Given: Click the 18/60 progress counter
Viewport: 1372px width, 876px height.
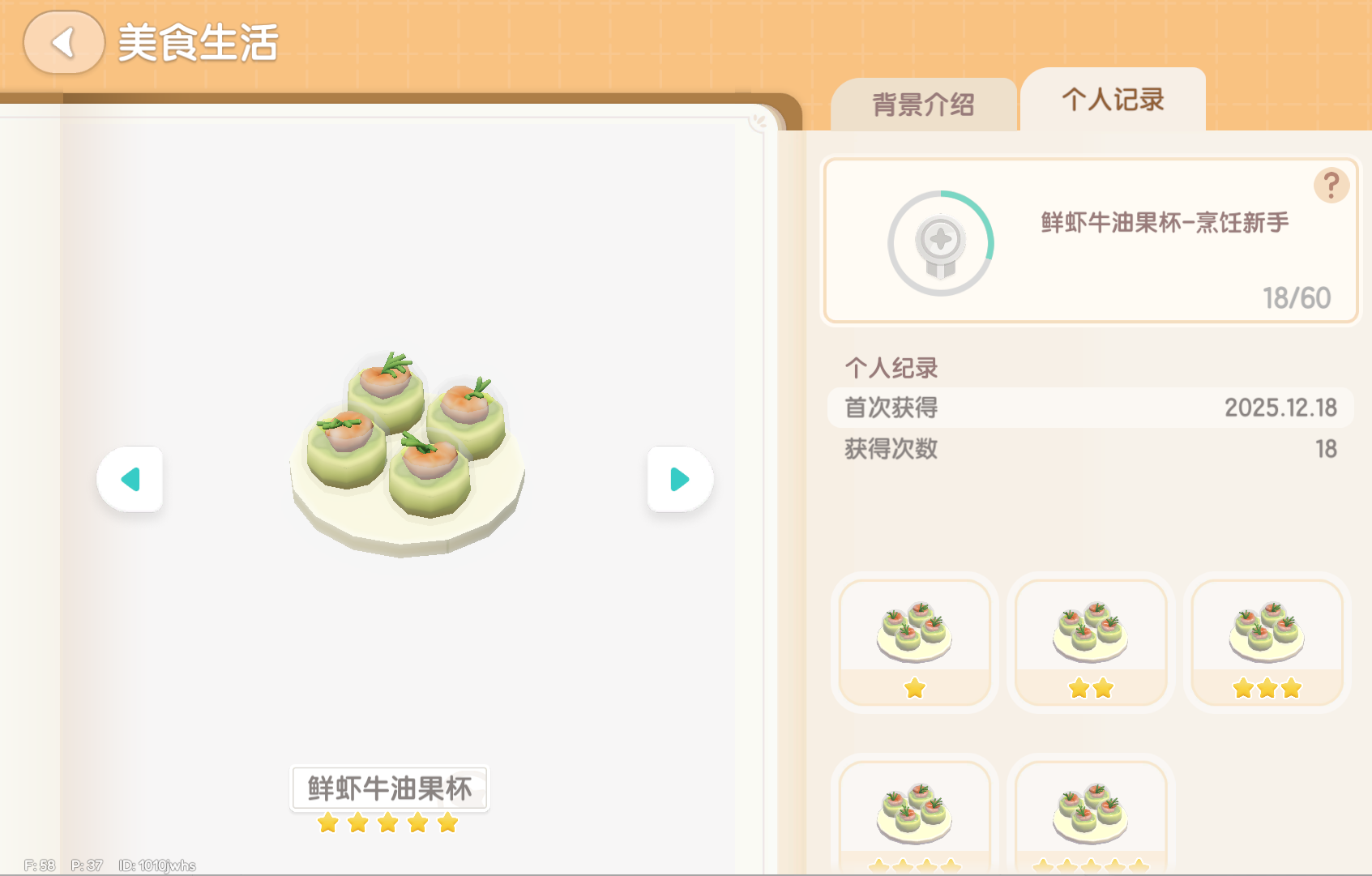Looking at the screenshot, I should tap(1297, 298).
